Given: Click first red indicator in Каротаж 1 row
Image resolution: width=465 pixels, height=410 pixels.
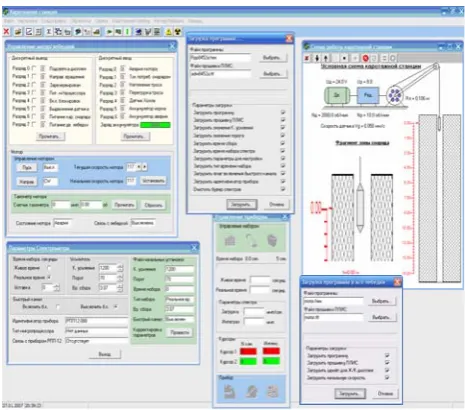Looking at the screenshot, I should click(248, 351).
